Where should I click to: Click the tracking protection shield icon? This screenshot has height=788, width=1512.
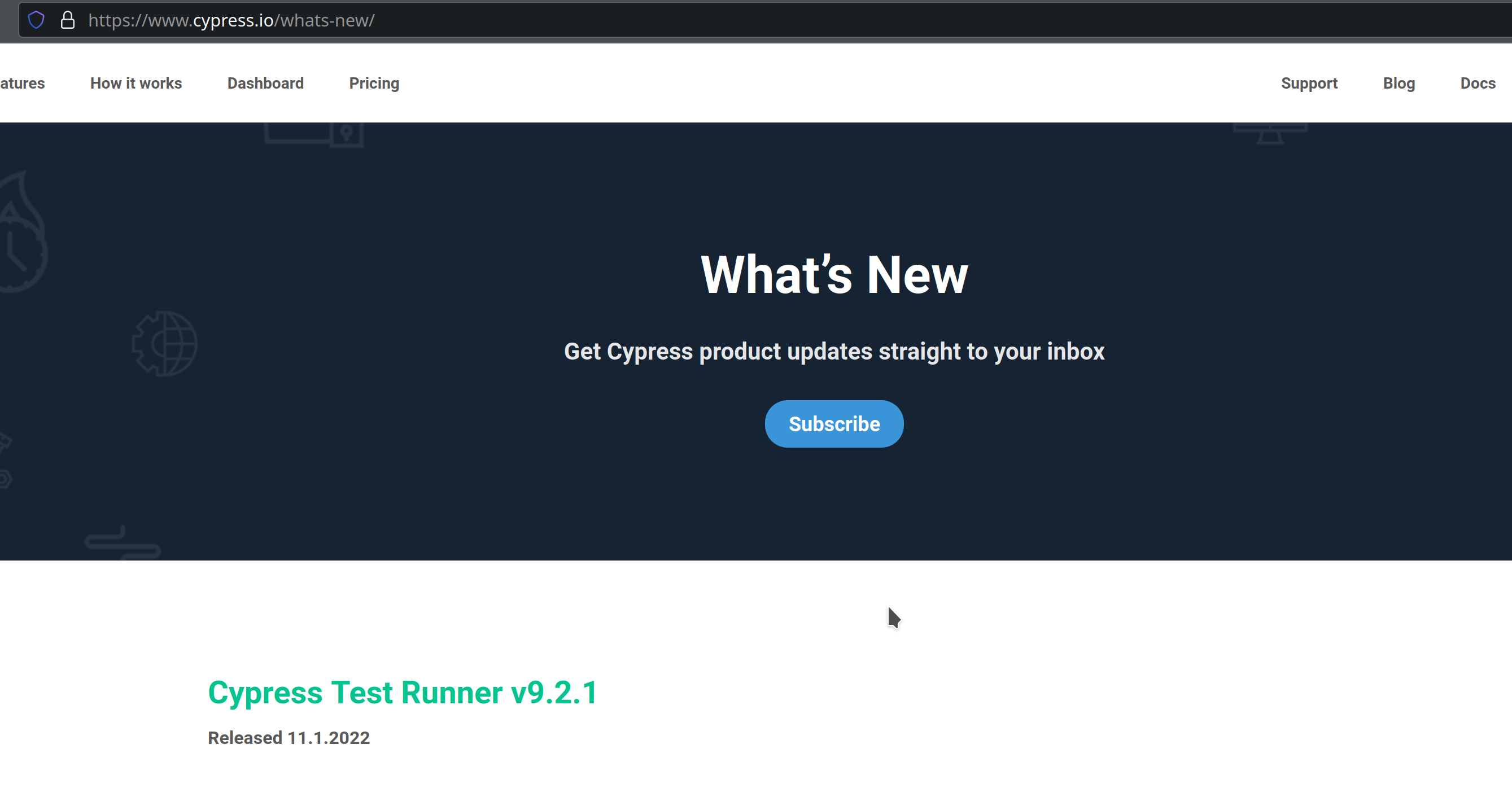pos(36,19)
